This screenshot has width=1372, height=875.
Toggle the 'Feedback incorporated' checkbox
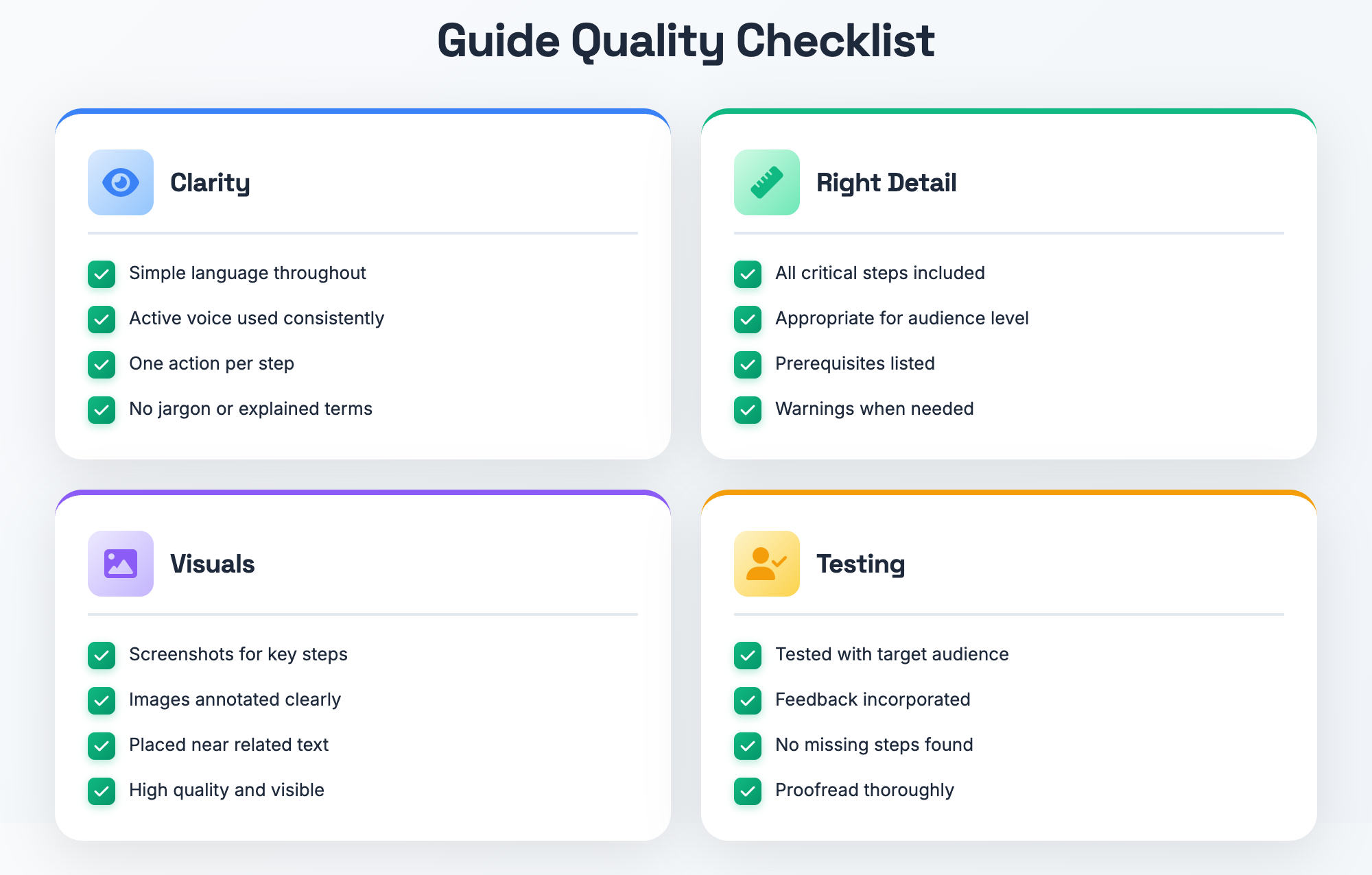pos(748,701)
